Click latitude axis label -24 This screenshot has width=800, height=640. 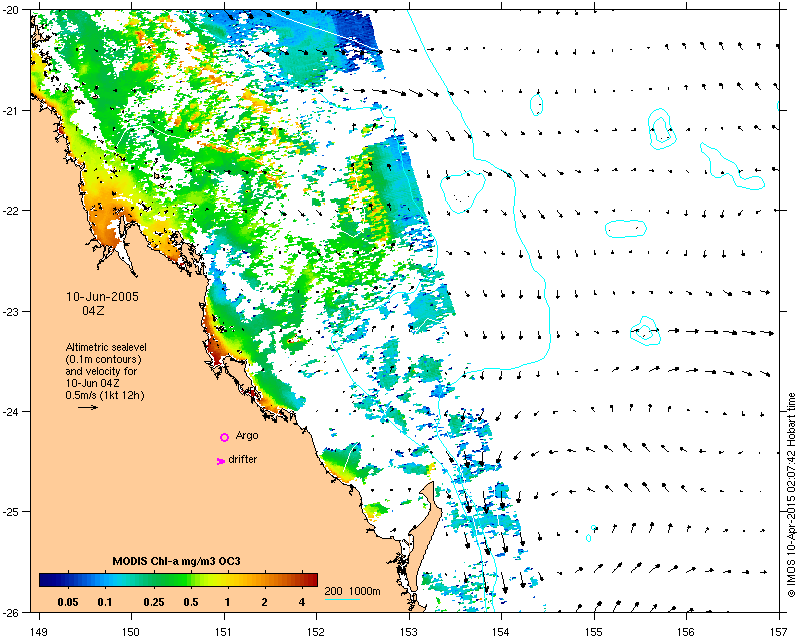12,411
